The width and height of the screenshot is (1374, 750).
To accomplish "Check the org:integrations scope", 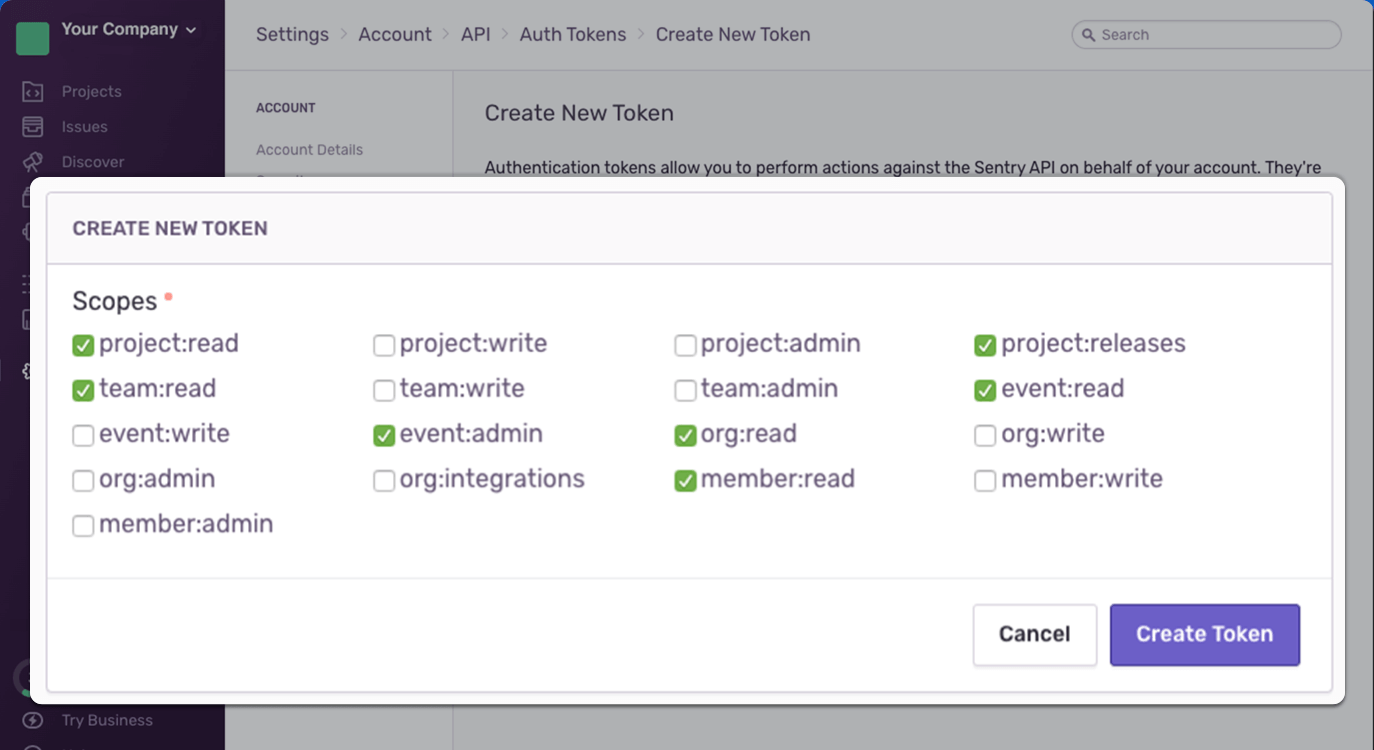I will pyautogui.click(x=384, y=481).
